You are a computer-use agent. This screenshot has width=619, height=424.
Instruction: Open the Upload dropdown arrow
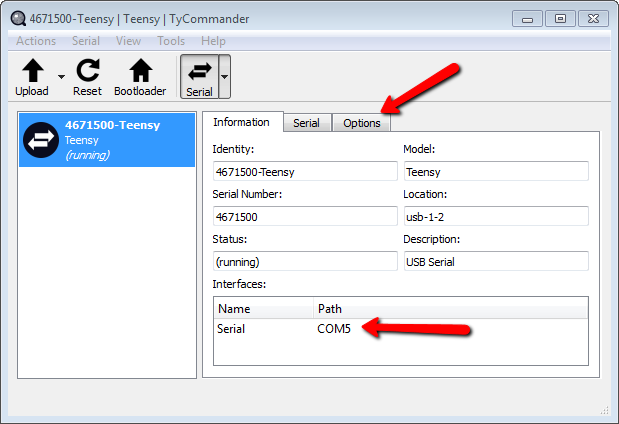coord(61,77)
